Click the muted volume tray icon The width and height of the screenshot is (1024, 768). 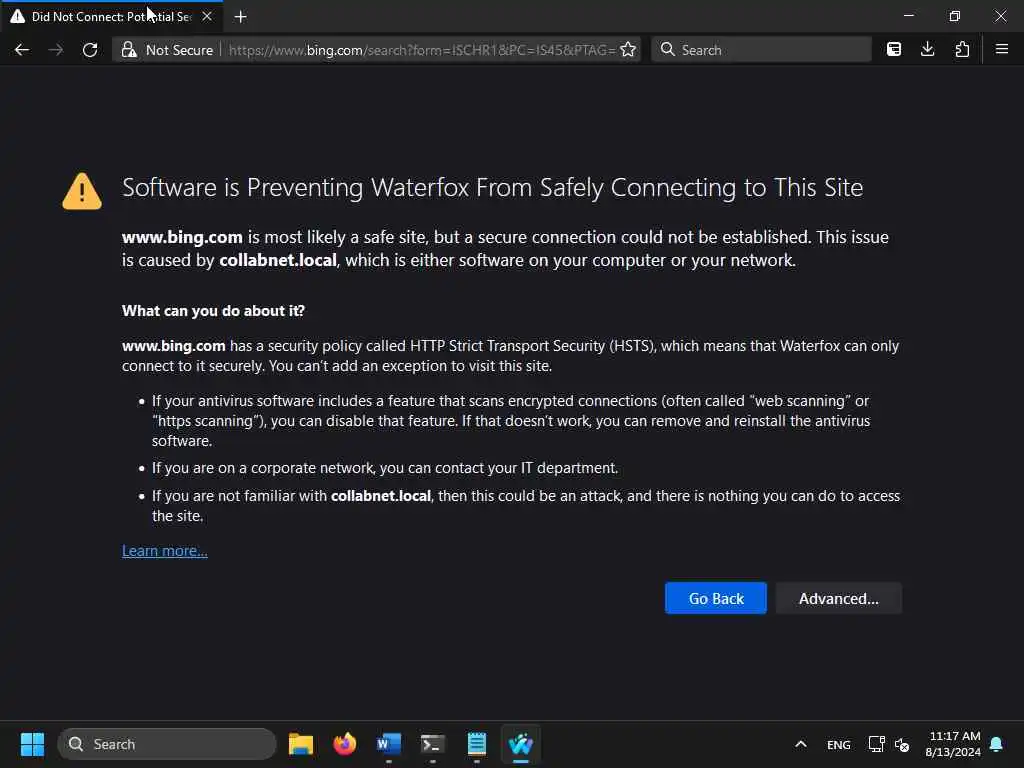point(902,744)
